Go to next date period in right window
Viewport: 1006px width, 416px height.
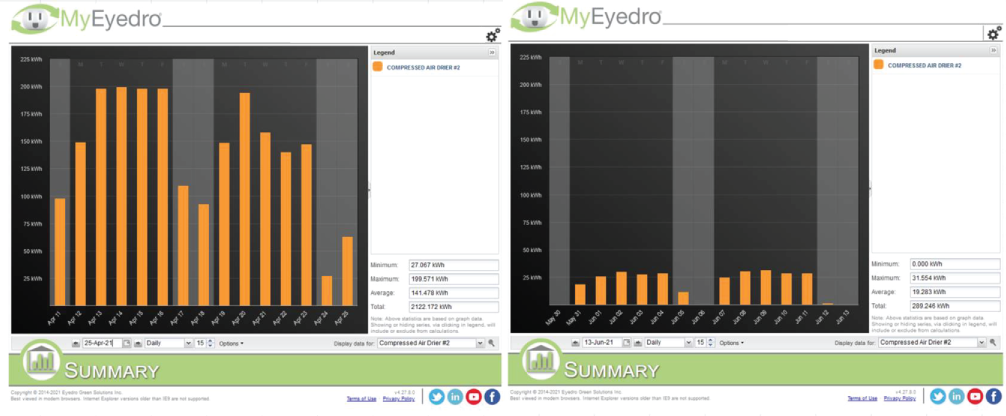point(638,343)
